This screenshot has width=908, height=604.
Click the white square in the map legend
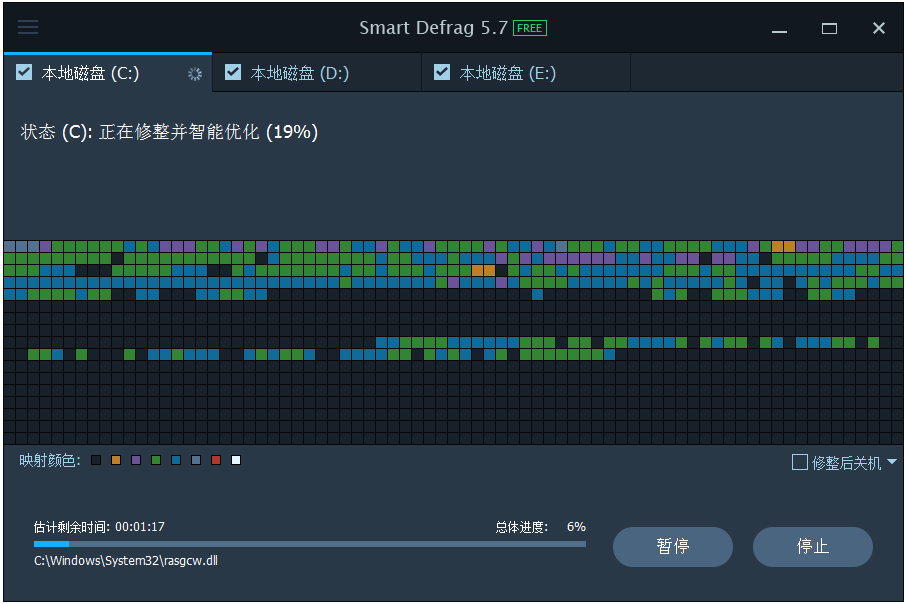[x=235, y=460]
